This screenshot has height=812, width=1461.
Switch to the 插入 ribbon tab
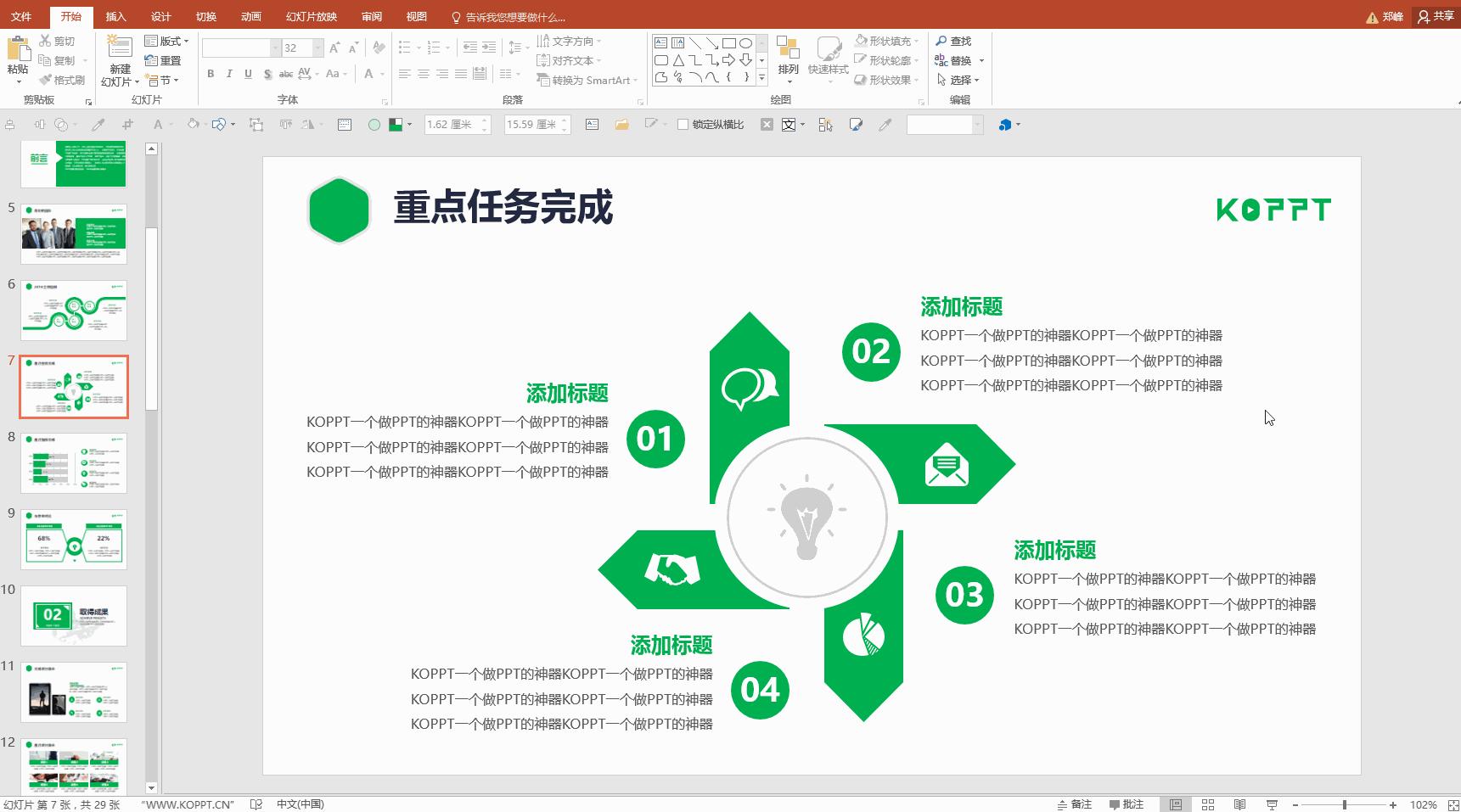[115, 15]
